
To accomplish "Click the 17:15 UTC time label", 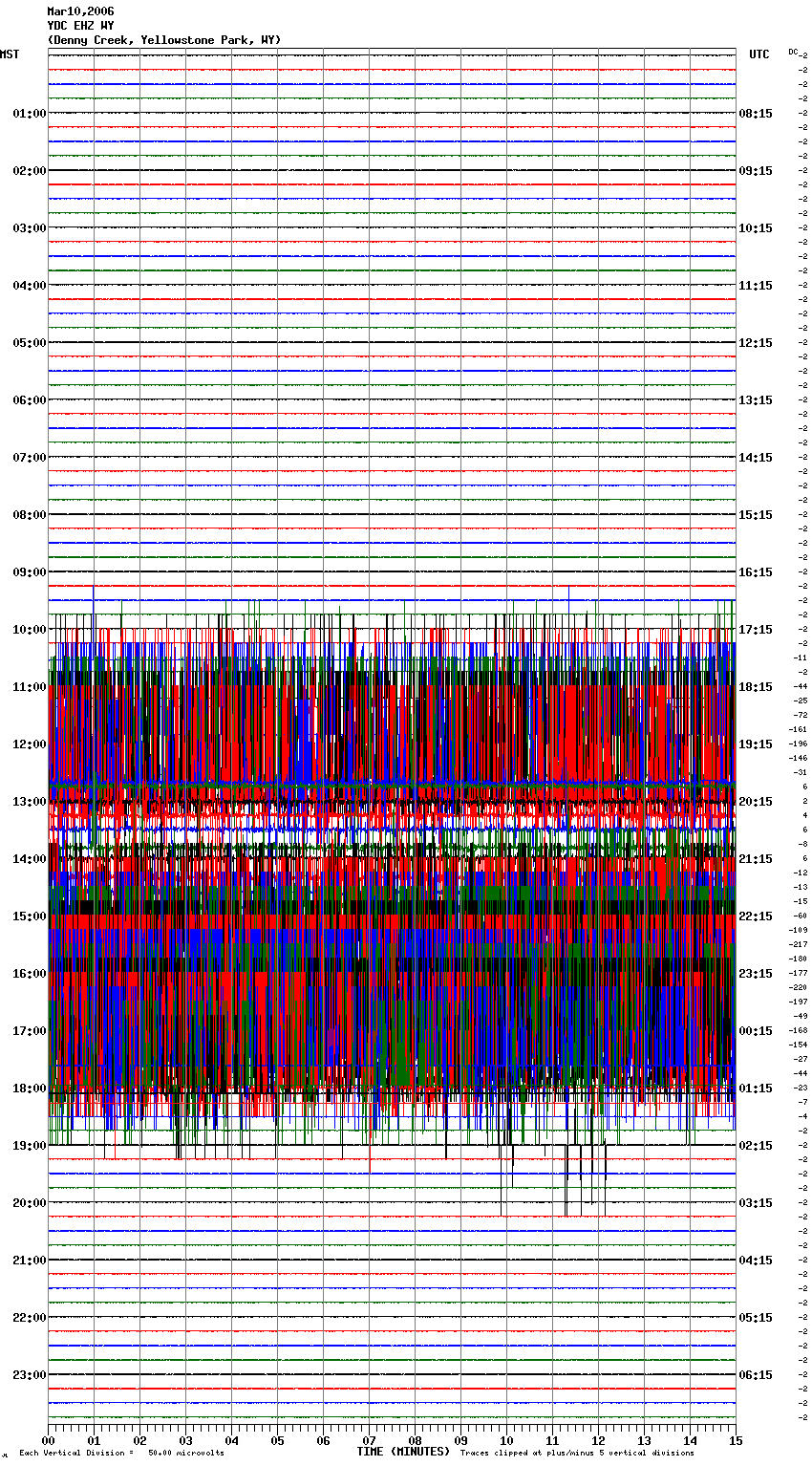I will pyautogui.click(x=756, y=630).
